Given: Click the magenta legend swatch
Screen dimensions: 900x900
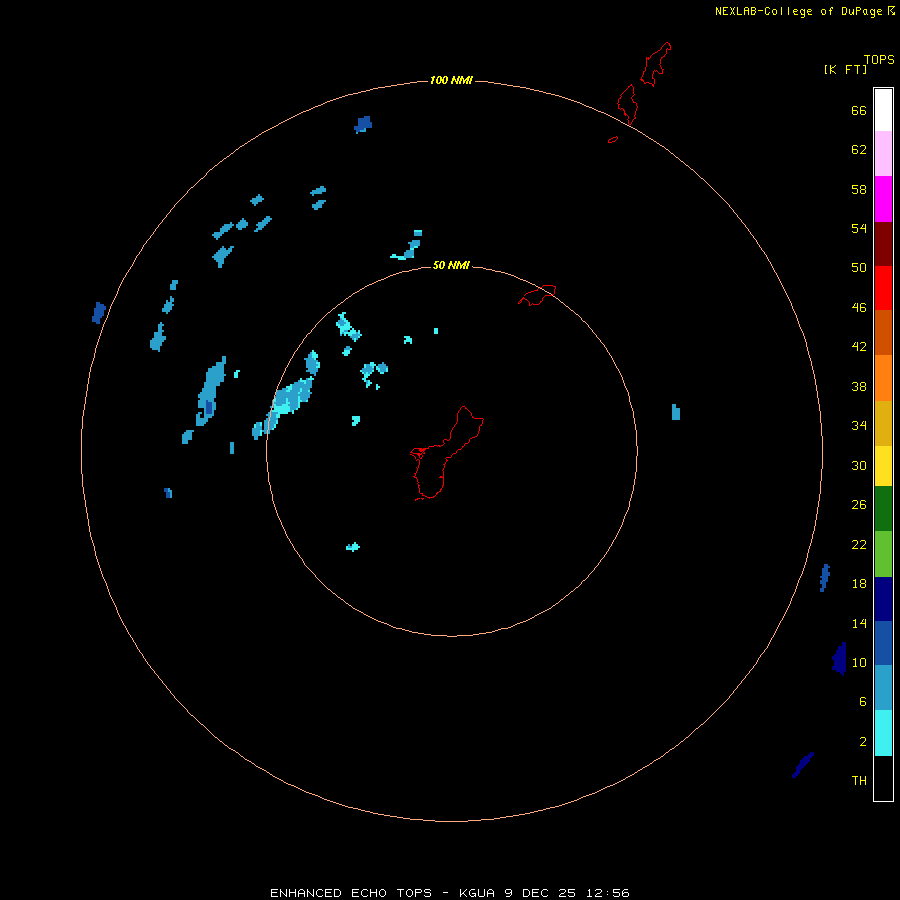Looking at the screenshot, I should (883, 199).
